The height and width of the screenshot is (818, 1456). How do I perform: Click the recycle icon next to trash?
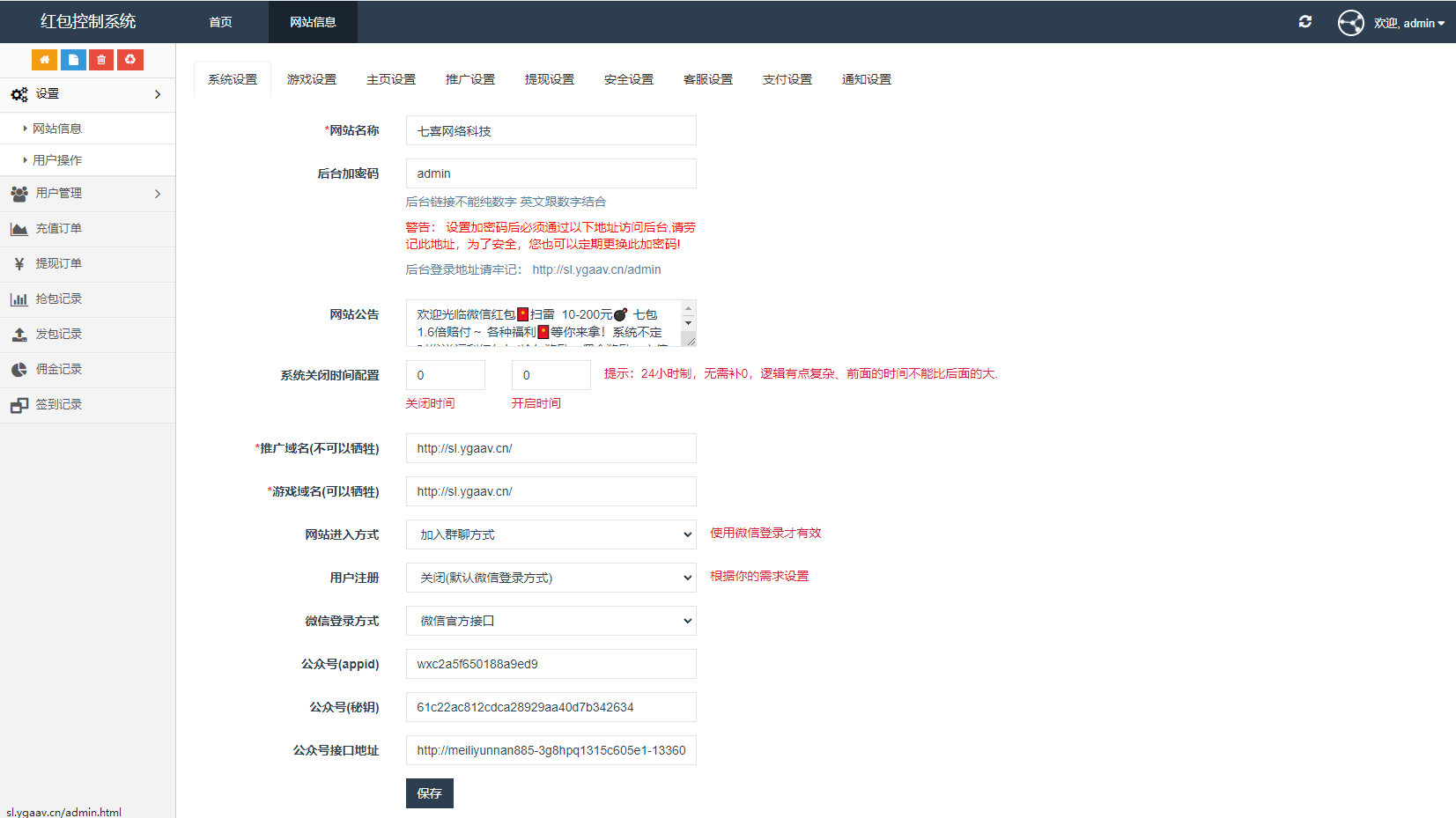(129, 59)
